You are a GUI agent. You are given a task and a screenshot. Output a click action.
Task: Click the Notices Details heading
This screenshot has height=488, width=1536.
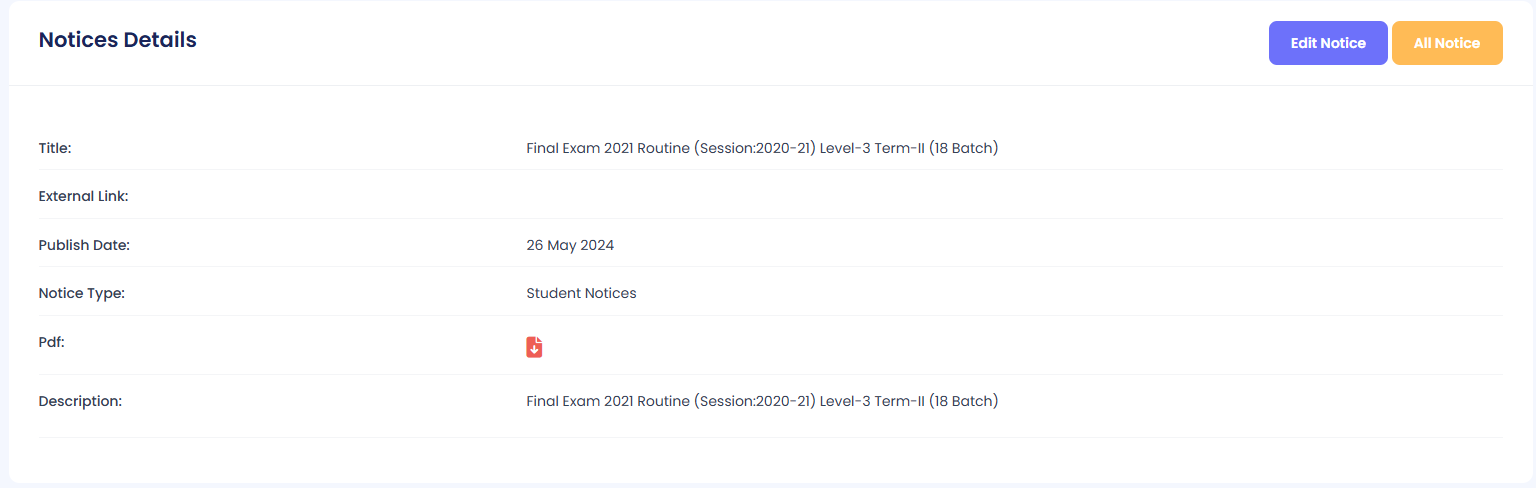(117, 40)
